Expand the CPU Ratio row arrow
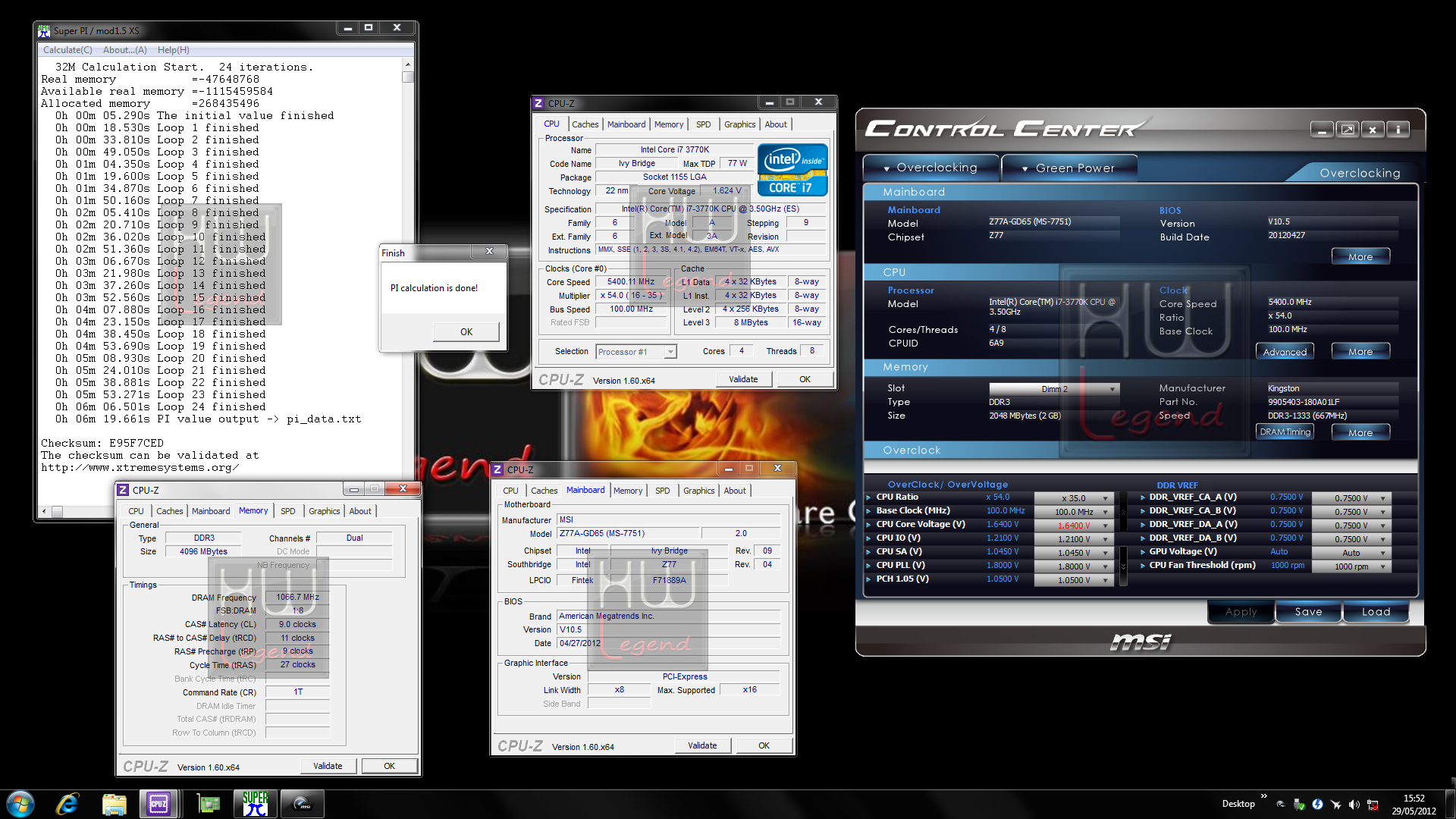Image resolution: width=1456 pixels, height=819 pixels. [869, 497]
